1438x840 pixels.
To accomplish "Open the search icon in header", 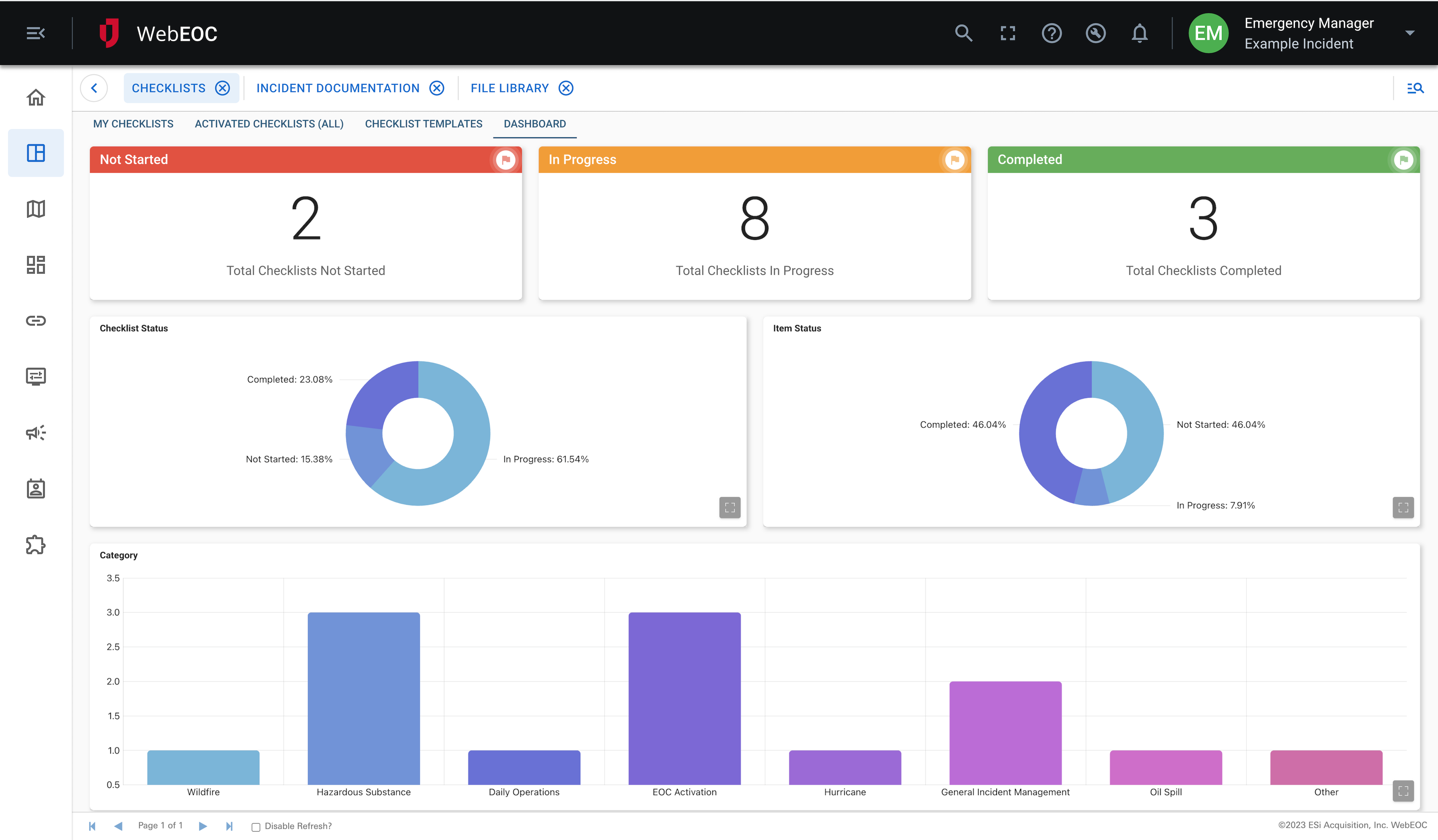I will click(963, 33).
